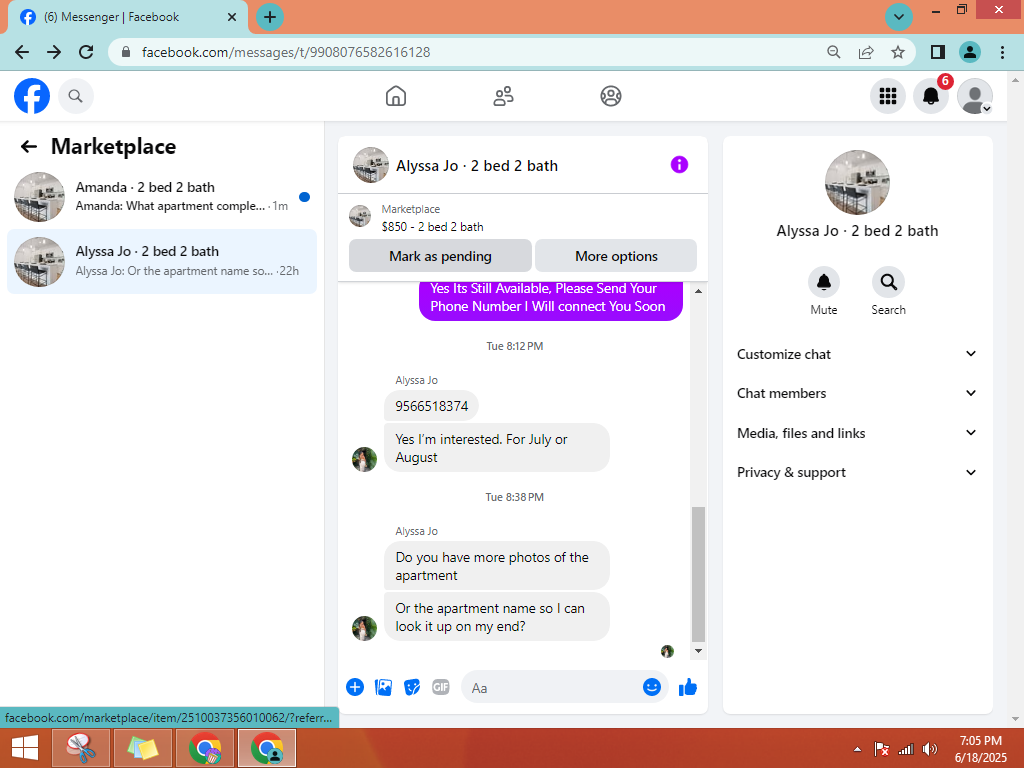Screen dimensions: 1024x768
Task: Open the Facebook search magnifier
Action: (76, 96)
